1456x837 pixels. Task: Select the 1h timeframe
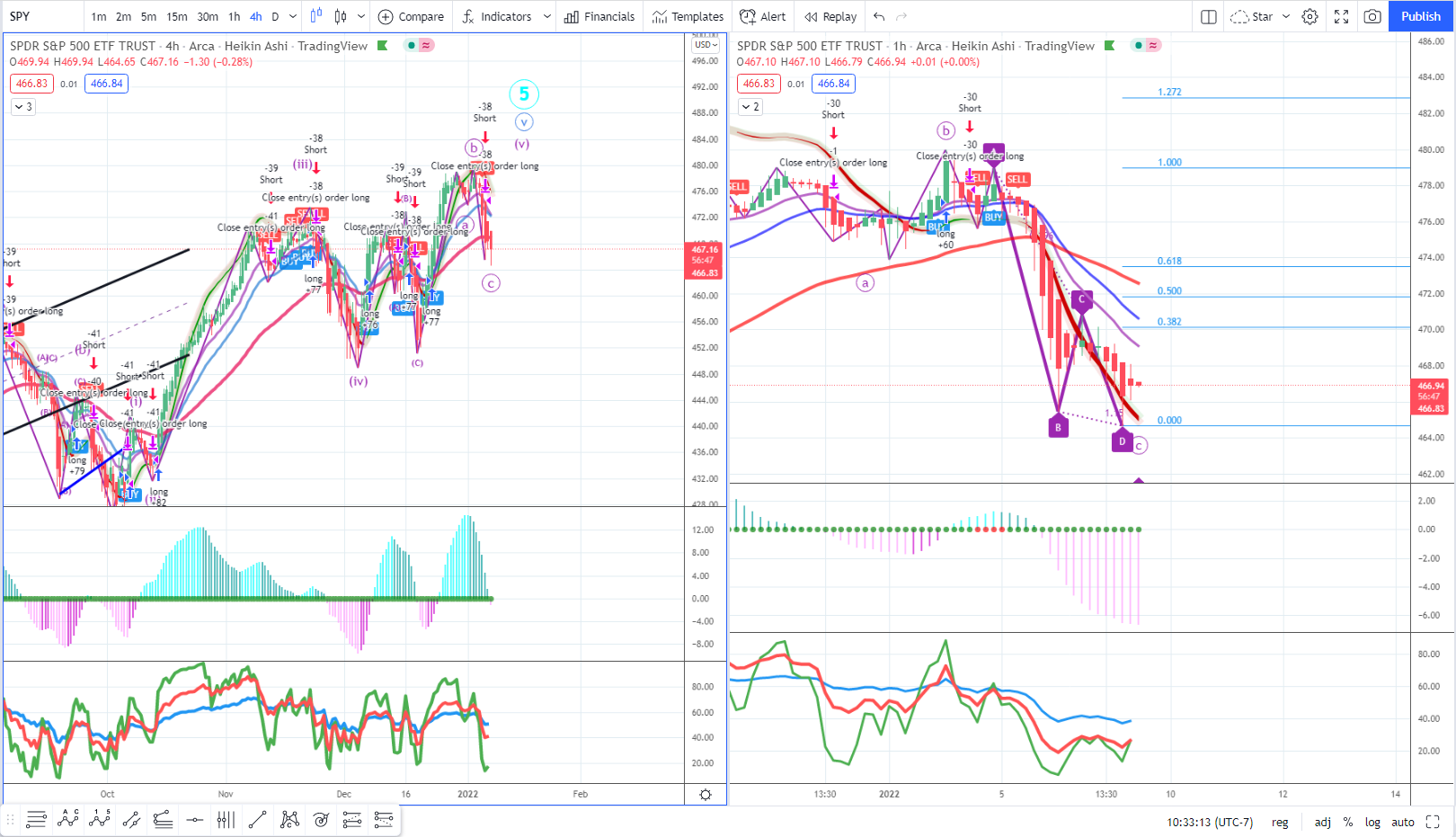pos(235,16)
